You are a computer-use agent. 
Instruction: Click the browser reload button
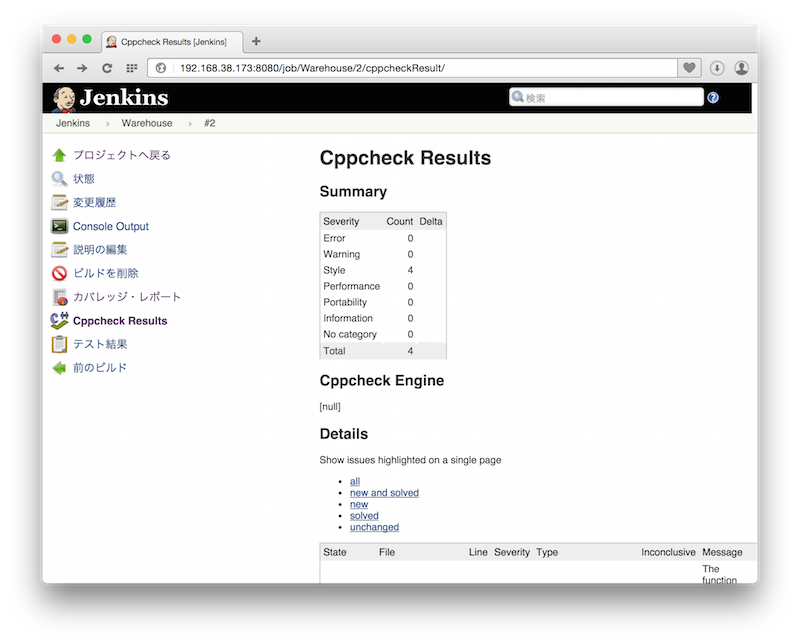(107, 68)
